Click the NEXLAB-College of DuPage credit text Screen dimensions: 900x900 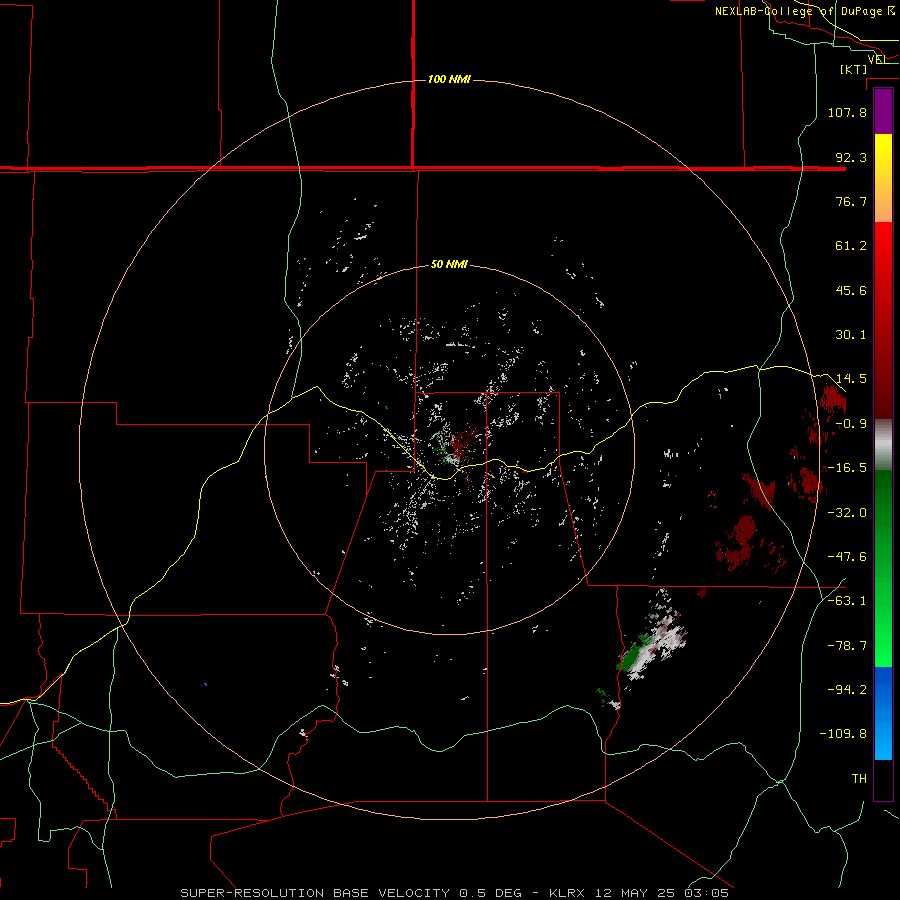pyautogui.click(x=805, y=11)
